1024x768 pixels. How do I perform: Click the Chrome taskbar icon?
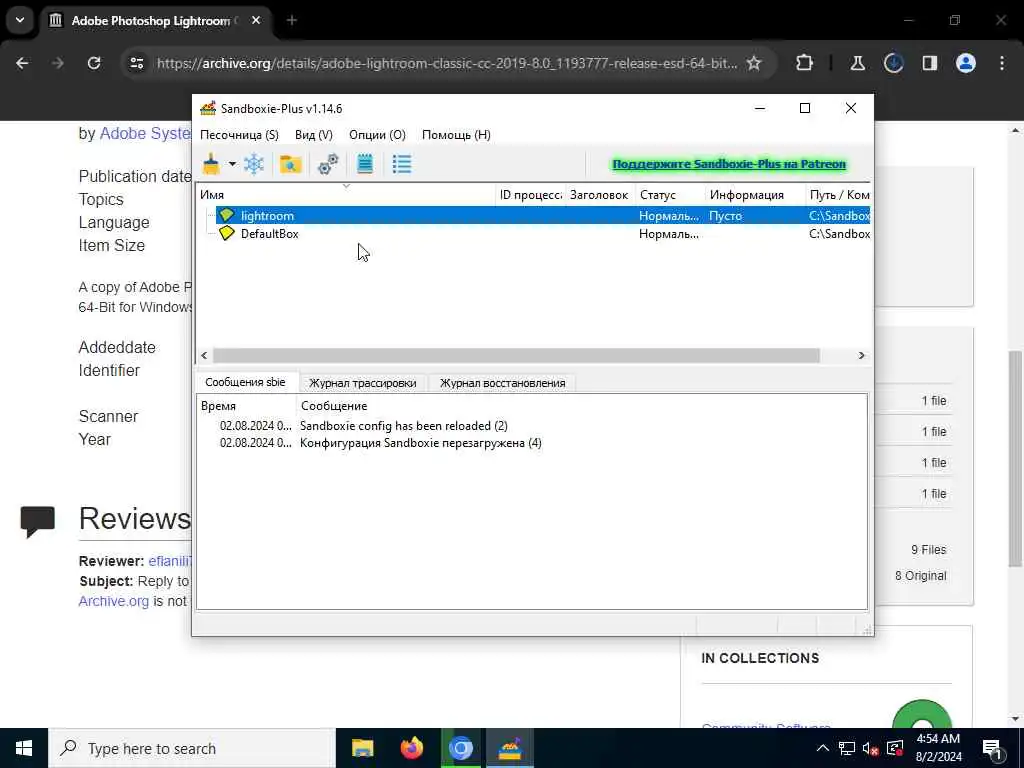click(460, 748)
